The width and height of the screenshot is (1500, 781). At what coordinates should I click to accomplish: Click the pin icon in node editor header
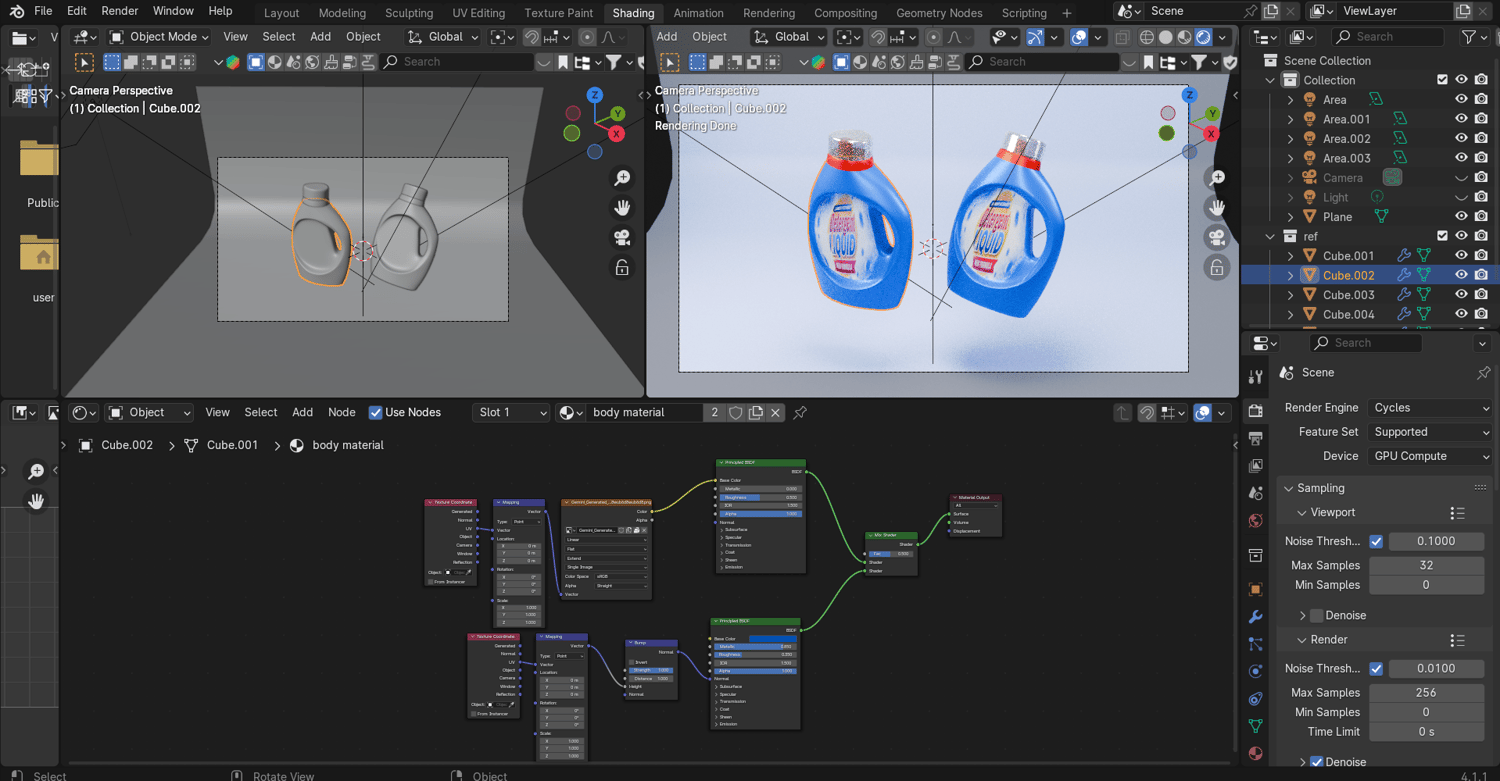(x=800, y=412)
